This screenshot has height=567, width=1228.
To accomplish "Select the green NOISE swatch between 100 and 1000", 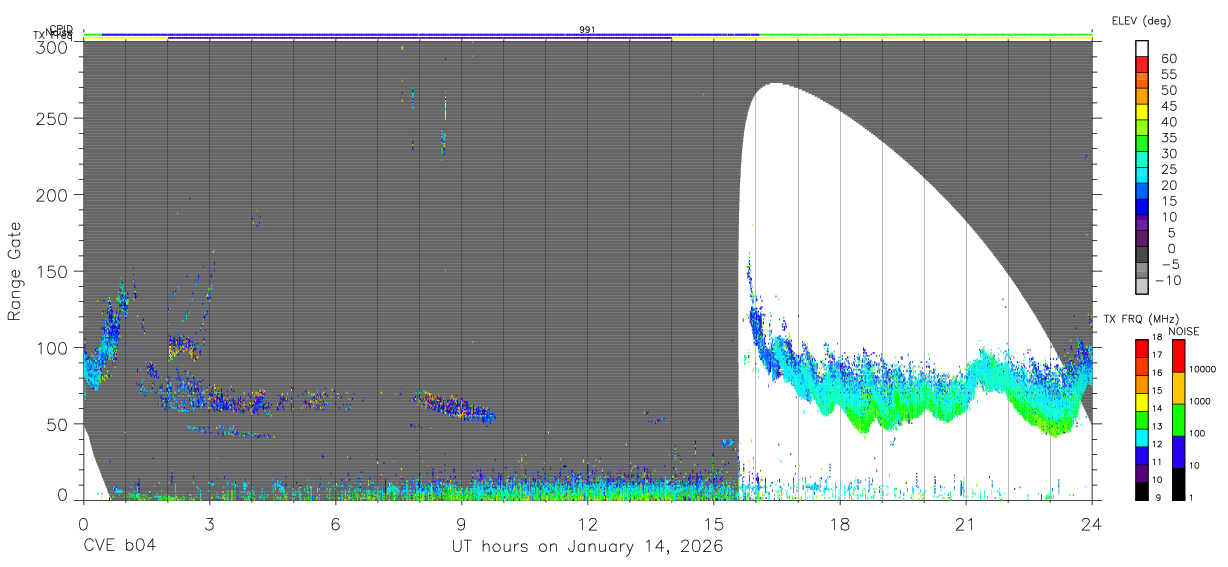I will click(x=1177, y=419).
